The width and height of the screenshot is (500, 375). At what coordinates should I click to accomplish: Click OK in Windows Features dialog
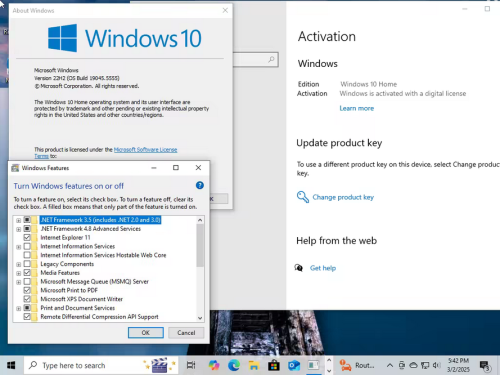146,333
